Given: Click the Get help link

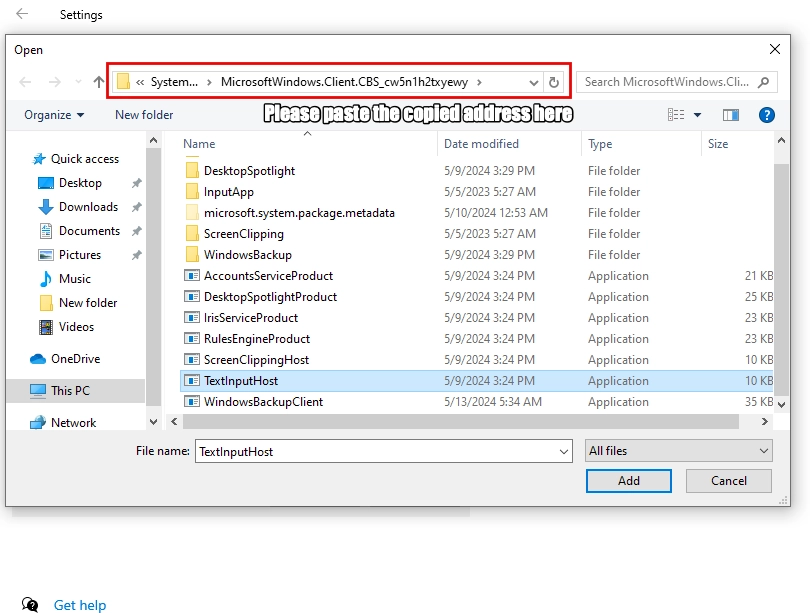Looking at the screenshot, I should point(80,605).
